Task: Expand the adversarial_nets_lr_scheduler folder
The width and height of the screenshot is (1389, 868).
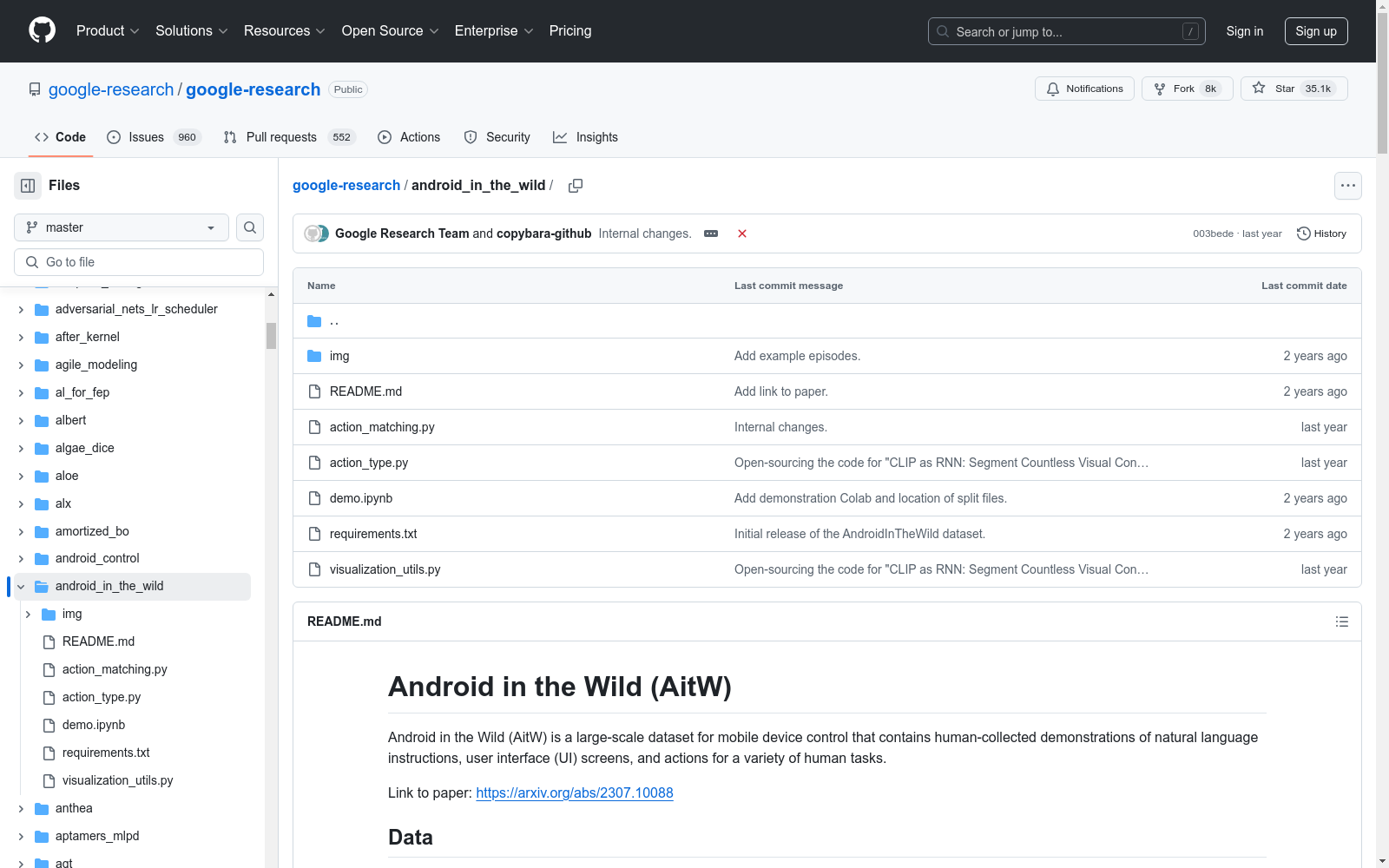Action: point(21,309)
